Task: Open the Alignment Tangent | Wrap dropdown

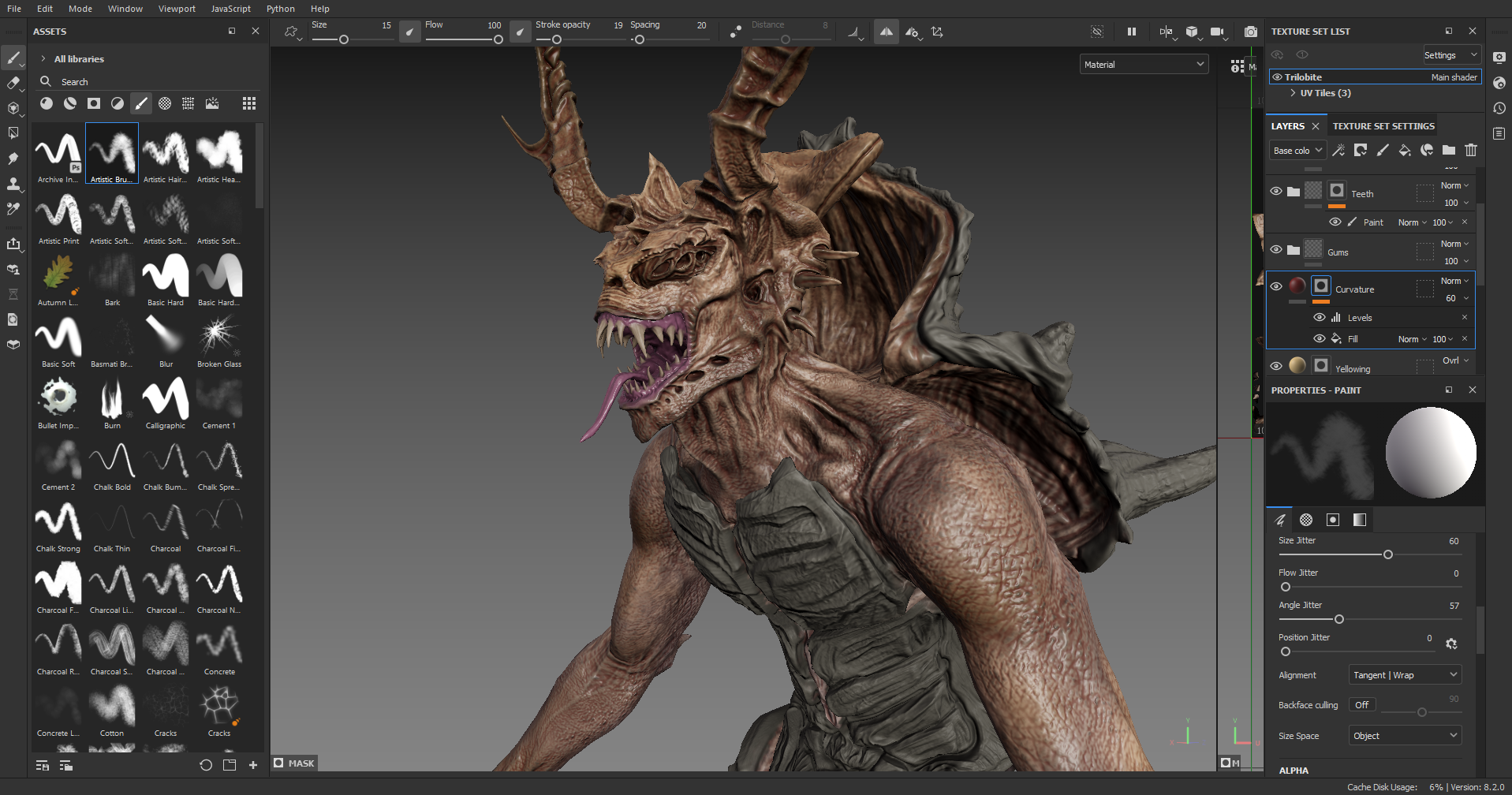Action: pyautogui.click(x=1405, y=675)
